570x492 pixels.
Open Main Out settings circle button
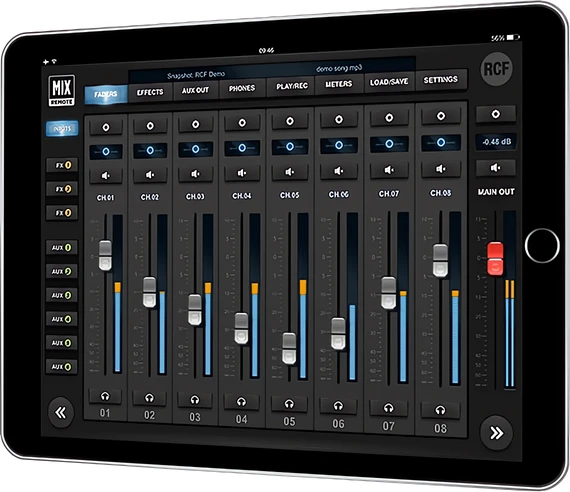(495, 114)
